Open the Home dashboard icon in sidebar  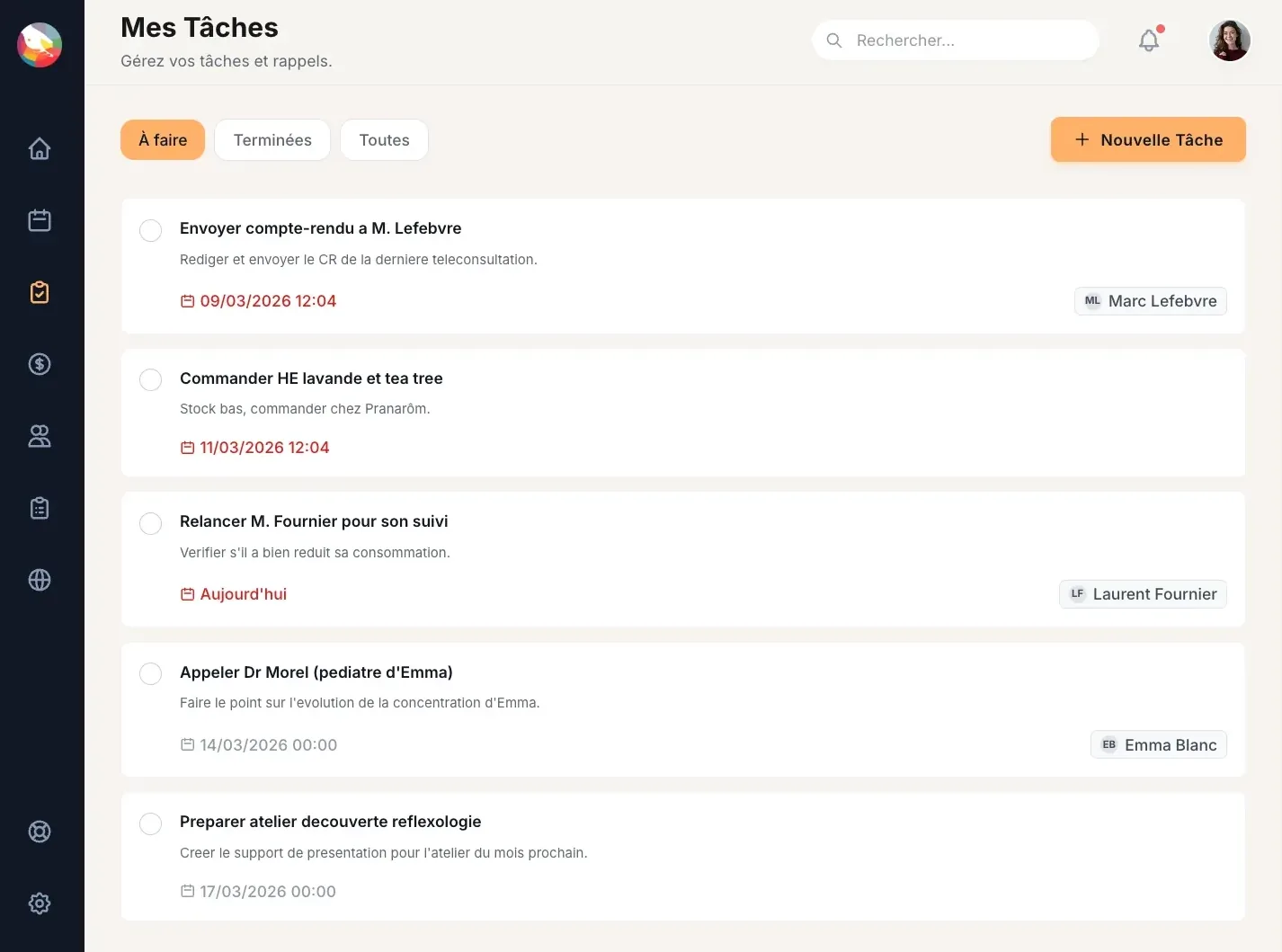point(40,148)
